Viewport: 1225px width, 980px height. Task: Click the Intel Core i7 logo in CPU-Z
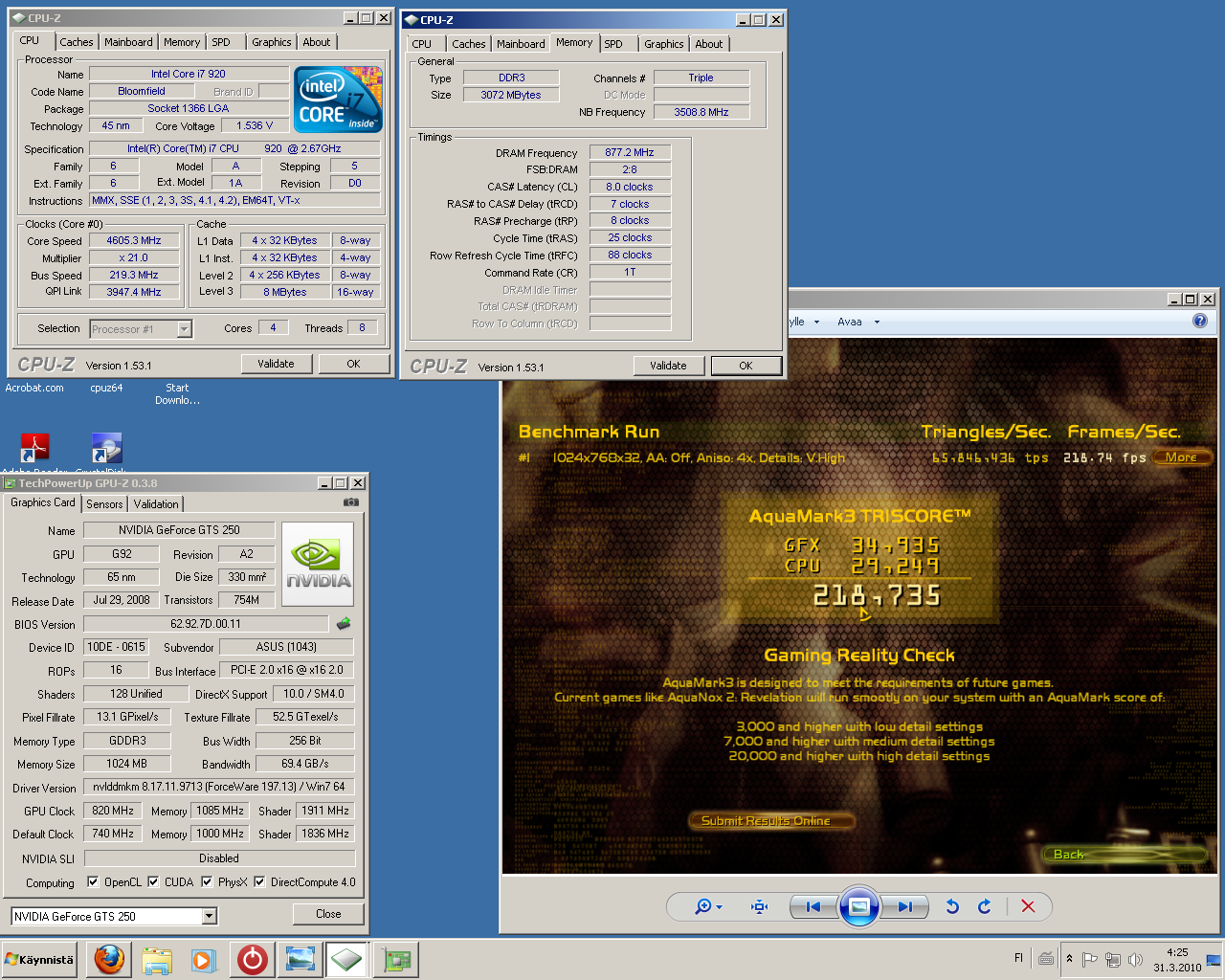coord(338,99)
